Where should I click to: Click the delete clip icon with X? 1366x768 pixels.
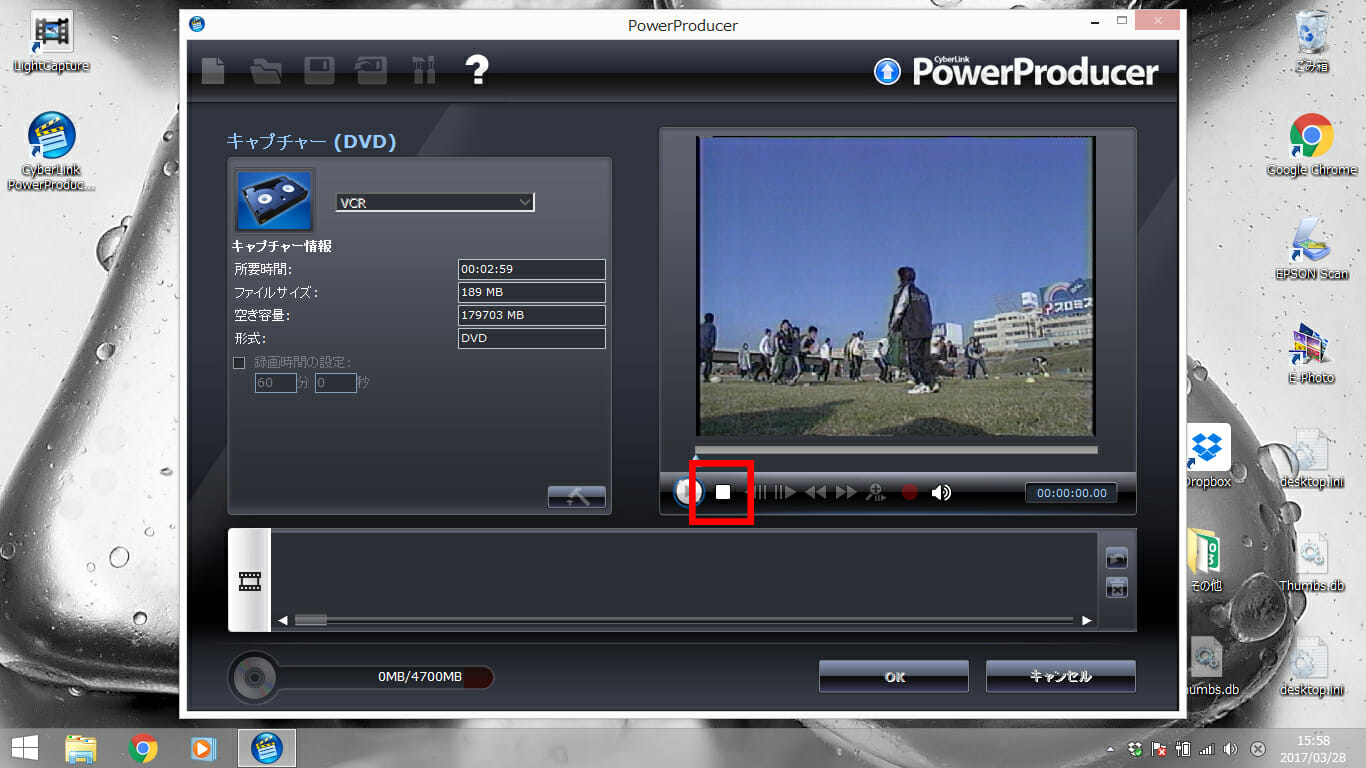(x=1117, y=588)
